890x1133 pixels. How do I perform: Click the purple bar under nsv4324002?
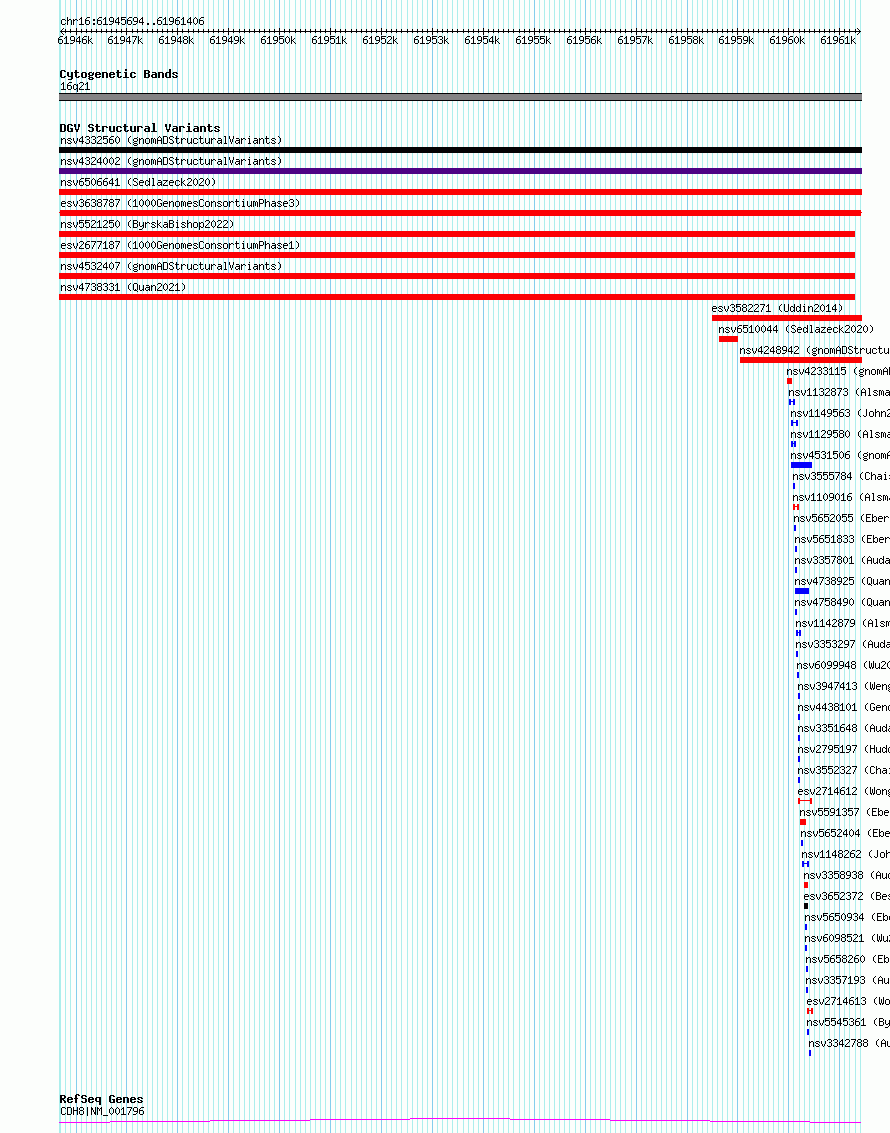460,171
